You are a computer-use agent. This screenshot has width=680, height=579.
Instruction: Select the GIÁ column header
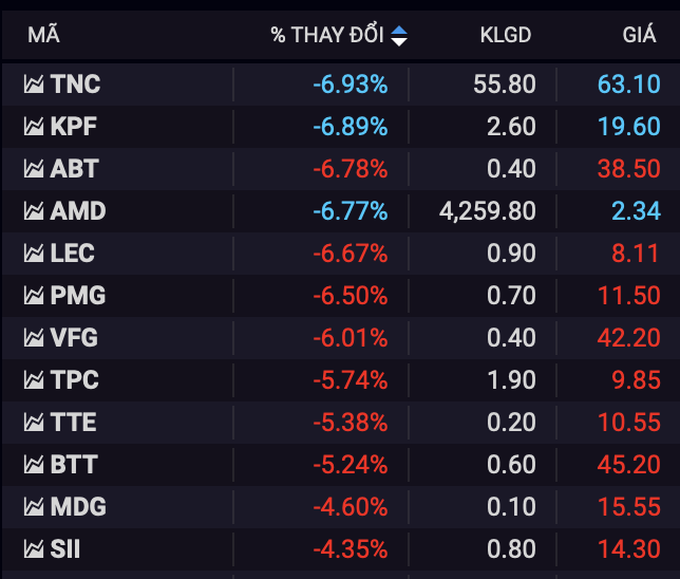point(639,36)
